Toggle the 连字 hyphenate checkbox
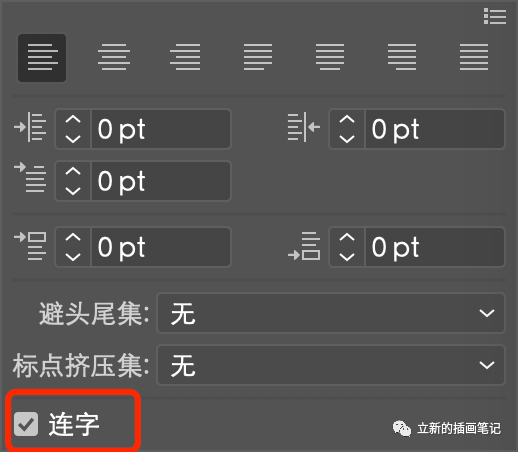 [x=26, y=424]
